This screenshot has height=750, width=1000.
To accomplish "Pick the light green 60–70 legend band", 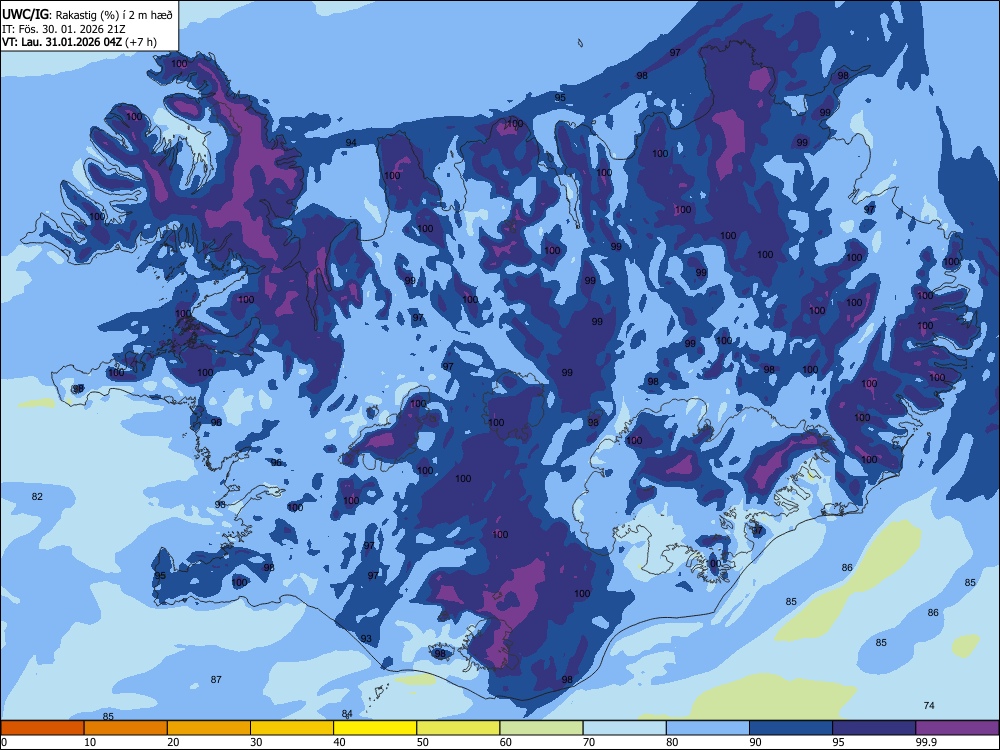I will (x=541, y=728).
